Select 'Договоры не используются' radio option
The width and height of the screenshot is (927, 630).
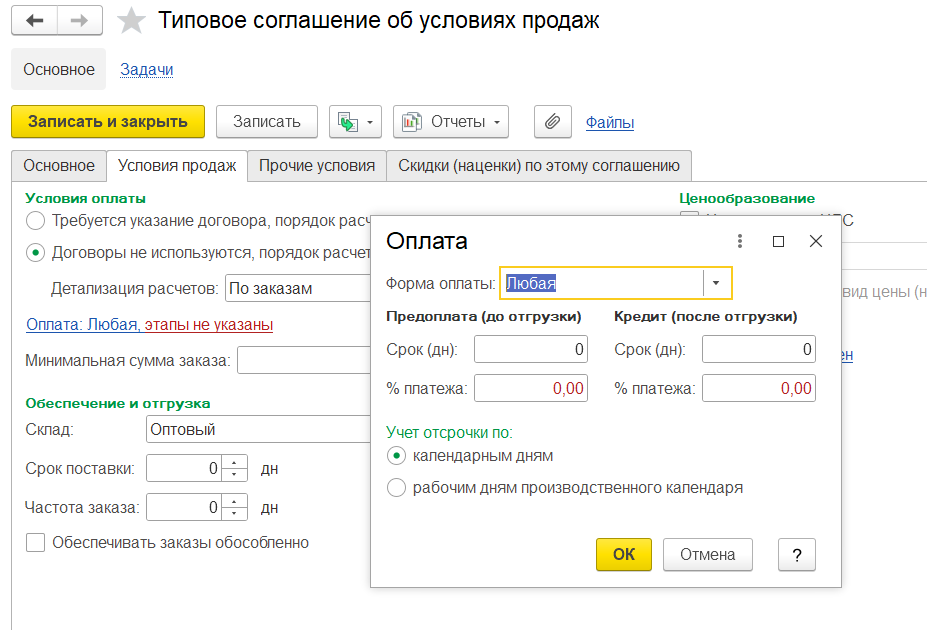coord(35,253)
